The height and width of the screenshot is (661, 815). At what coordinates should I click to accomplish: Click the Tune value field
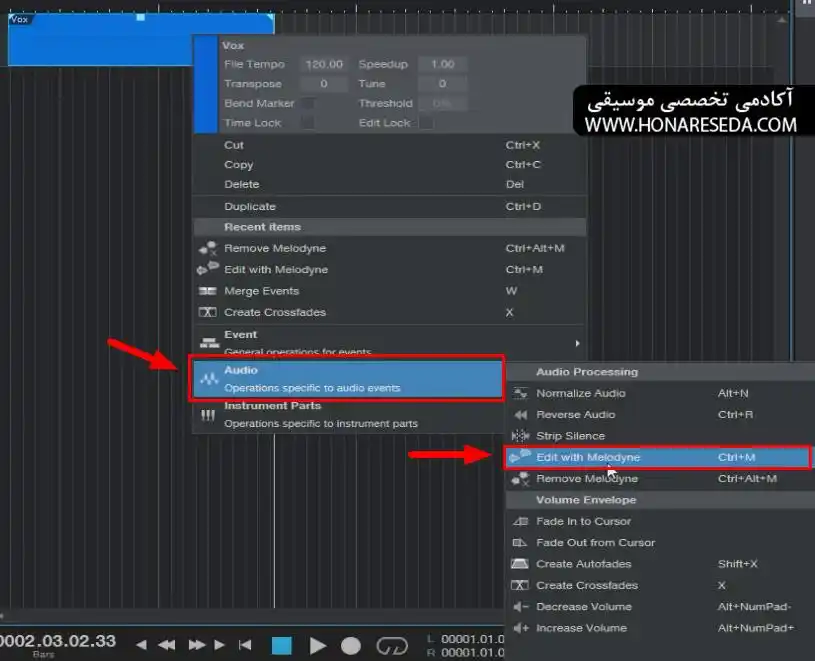tap(443, 84)
